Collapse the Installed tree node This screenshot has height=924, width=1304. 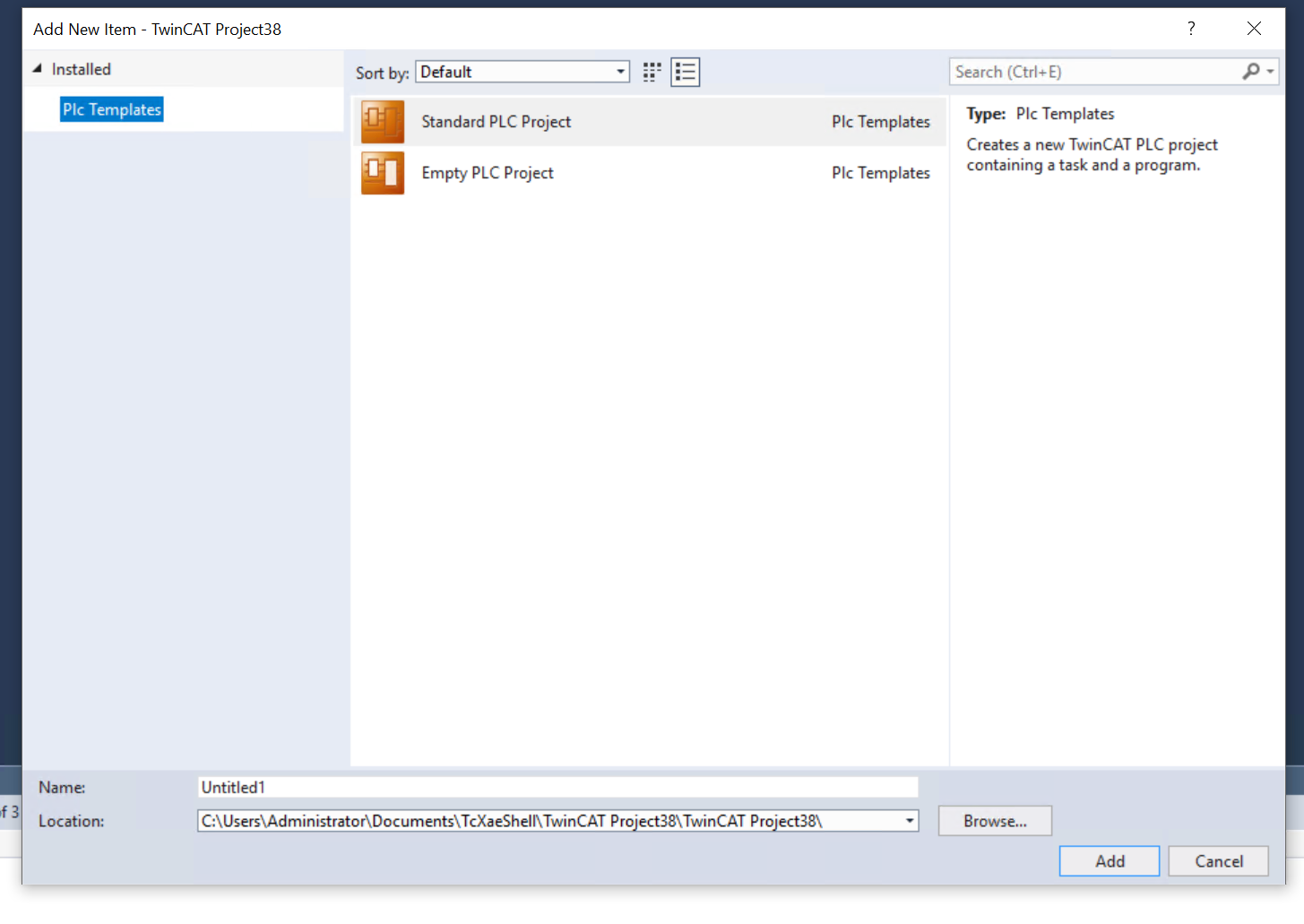click(x=38, y=69)
